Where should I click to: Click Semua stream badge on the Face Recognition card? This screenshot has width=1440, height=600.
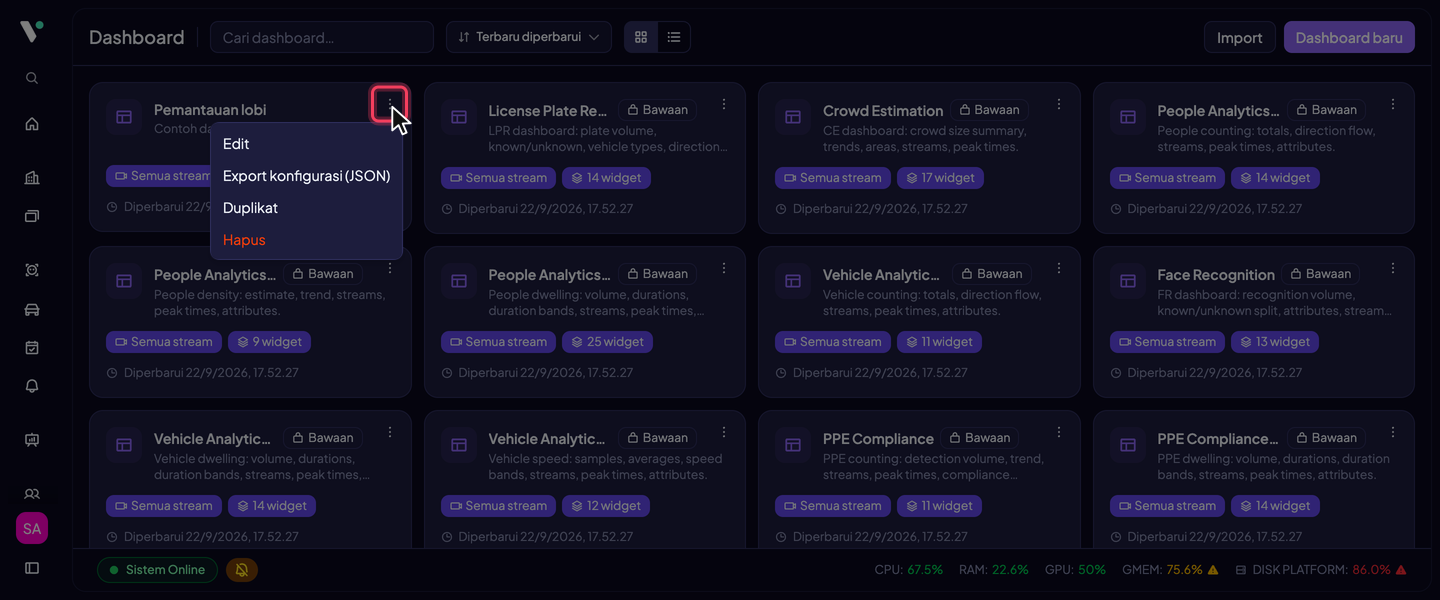[1167, 342]
